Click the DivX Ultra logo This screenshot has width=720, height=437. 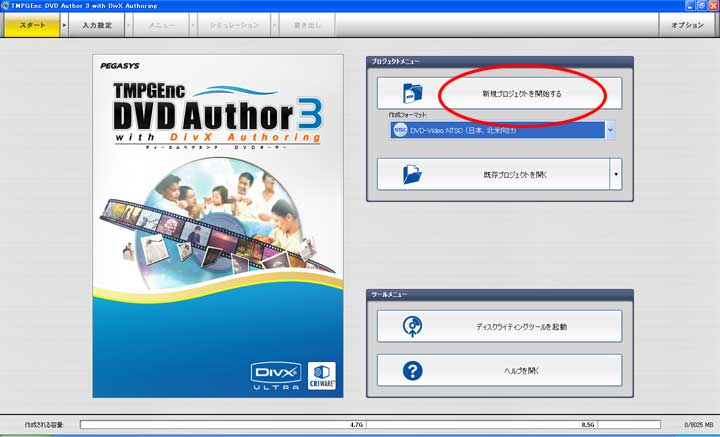click(x=276, y=376)
